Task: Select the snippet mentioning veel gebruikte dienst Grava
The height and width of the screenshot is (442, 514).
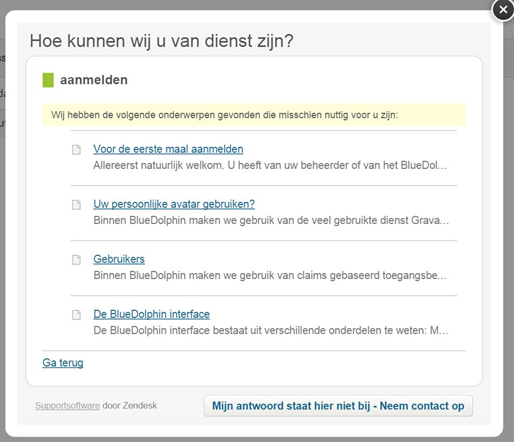Action: 271,220
